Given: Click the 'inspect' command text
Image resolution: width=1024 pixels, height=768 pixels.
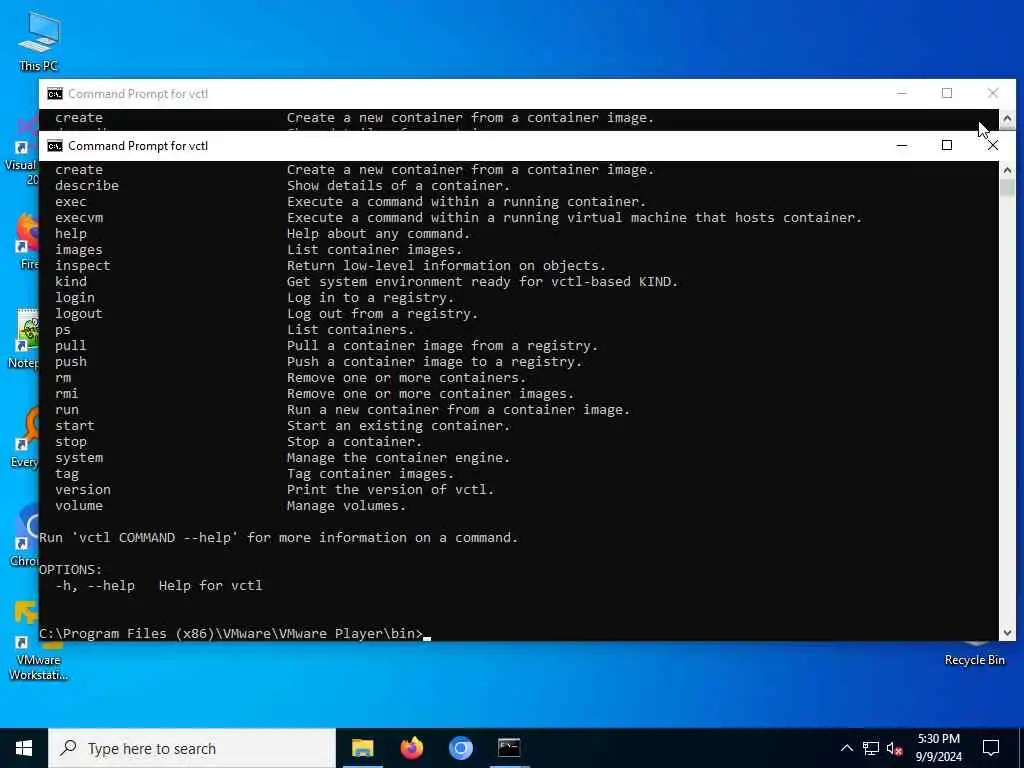Looking at the screenshot, I should click(x=83, y=266).
